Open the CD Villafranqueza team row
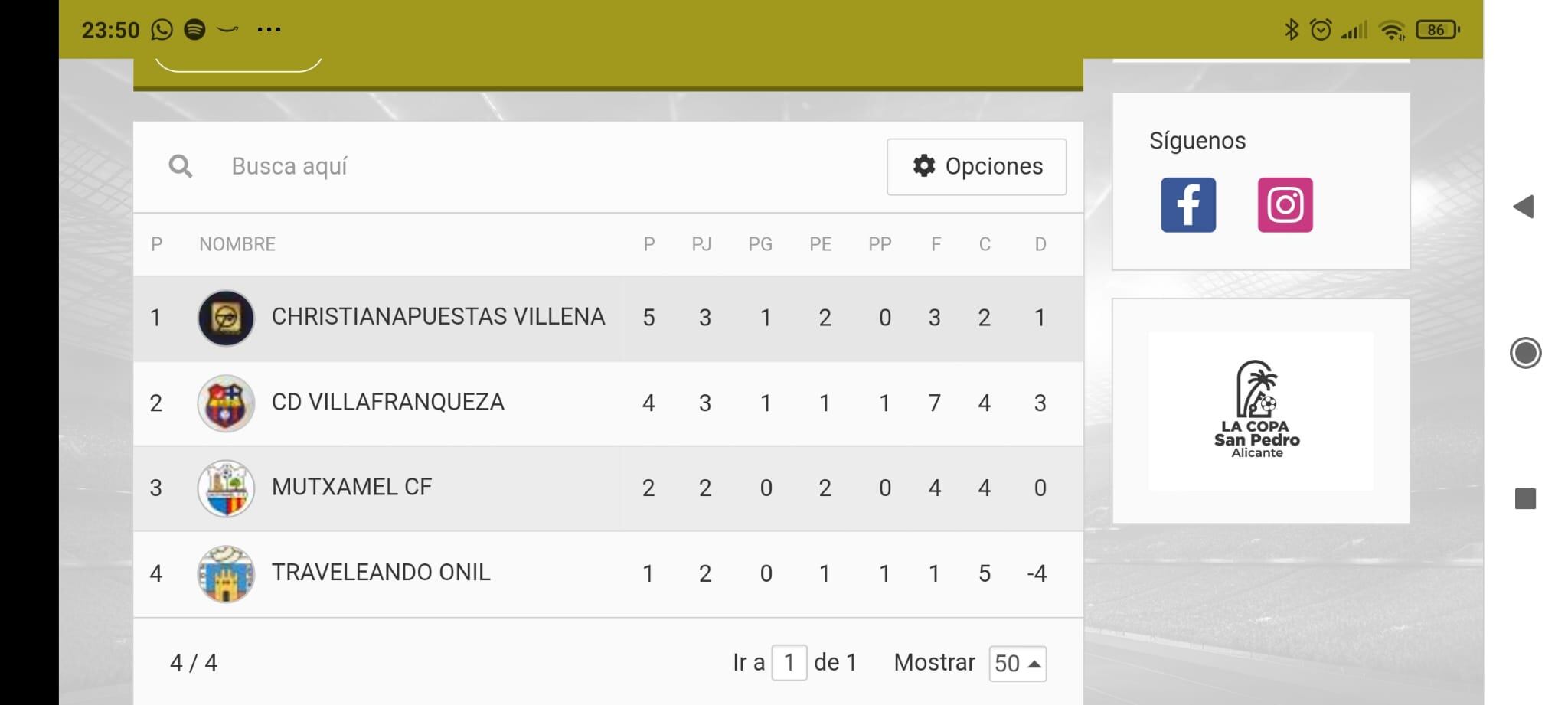The image size is (1568, 705). tap(388, 403)
